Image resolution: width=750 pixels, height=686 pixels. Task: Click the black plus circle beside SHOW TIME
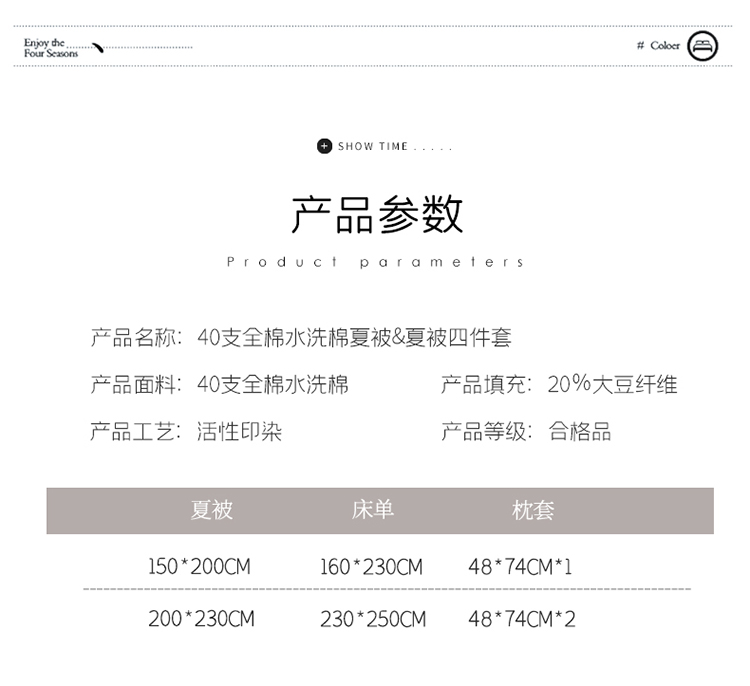[x=324, y=147]
